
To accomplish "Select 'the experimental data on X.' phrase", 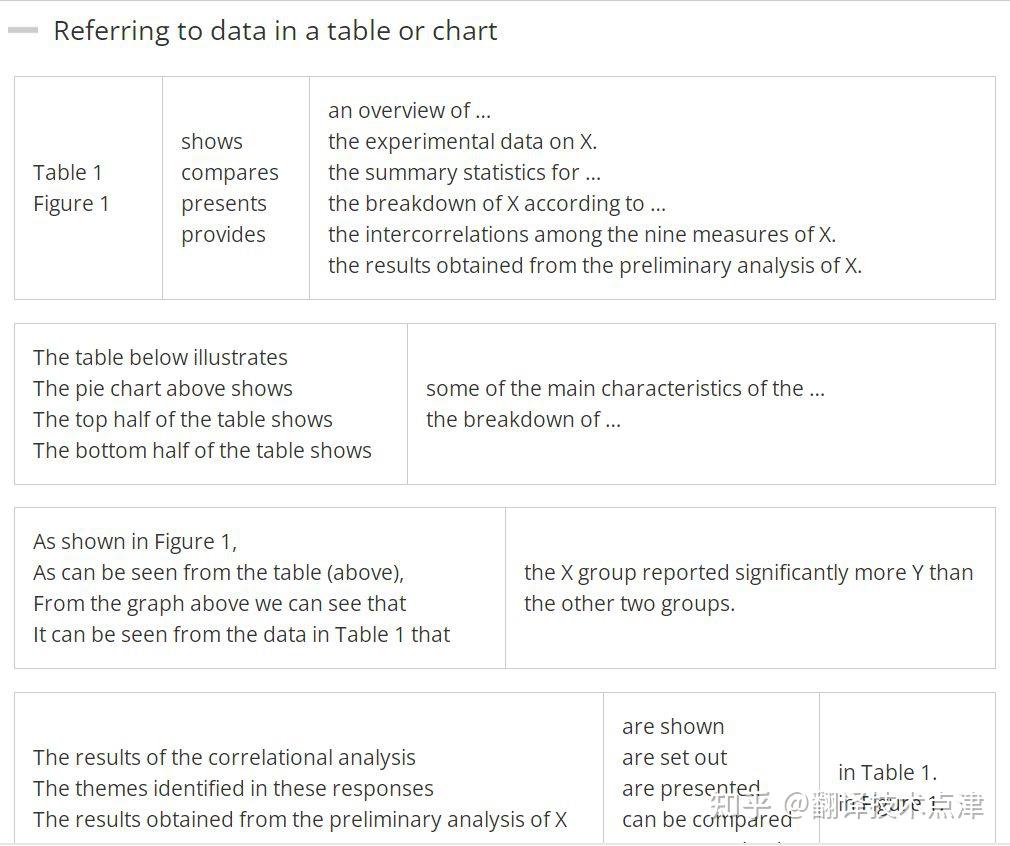I will [462, 142].
